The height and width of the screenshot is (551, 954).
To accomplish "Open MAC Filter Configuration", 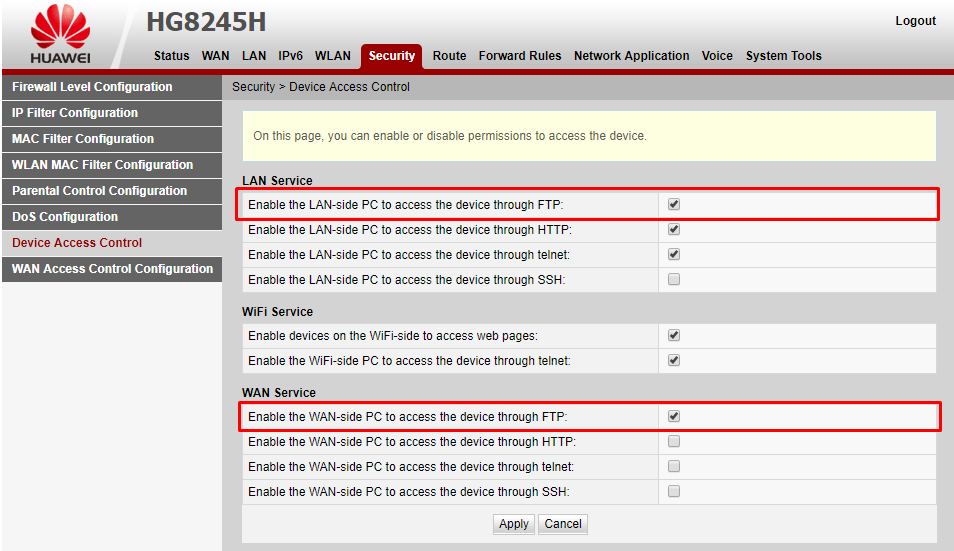I will (112, 139).
